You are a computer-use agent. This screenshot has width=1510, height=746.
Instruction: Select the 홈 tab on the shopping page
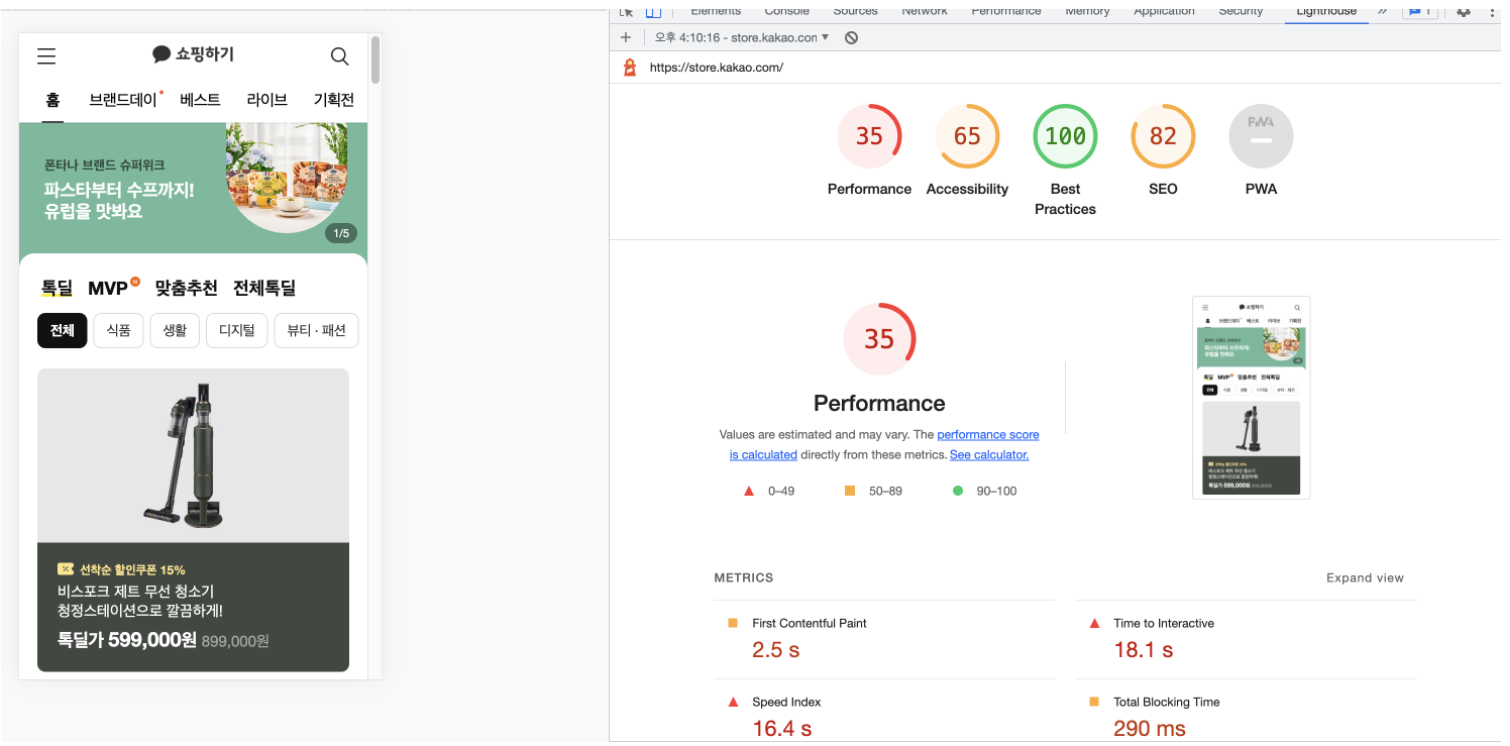coord(53,100)
